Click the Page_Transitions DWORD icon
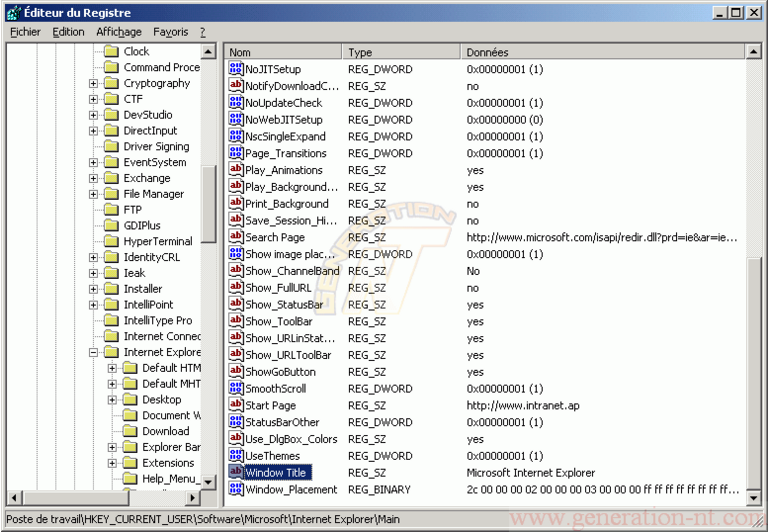The width and height of the screenshot is (768, 532). [x=236, y=153]
